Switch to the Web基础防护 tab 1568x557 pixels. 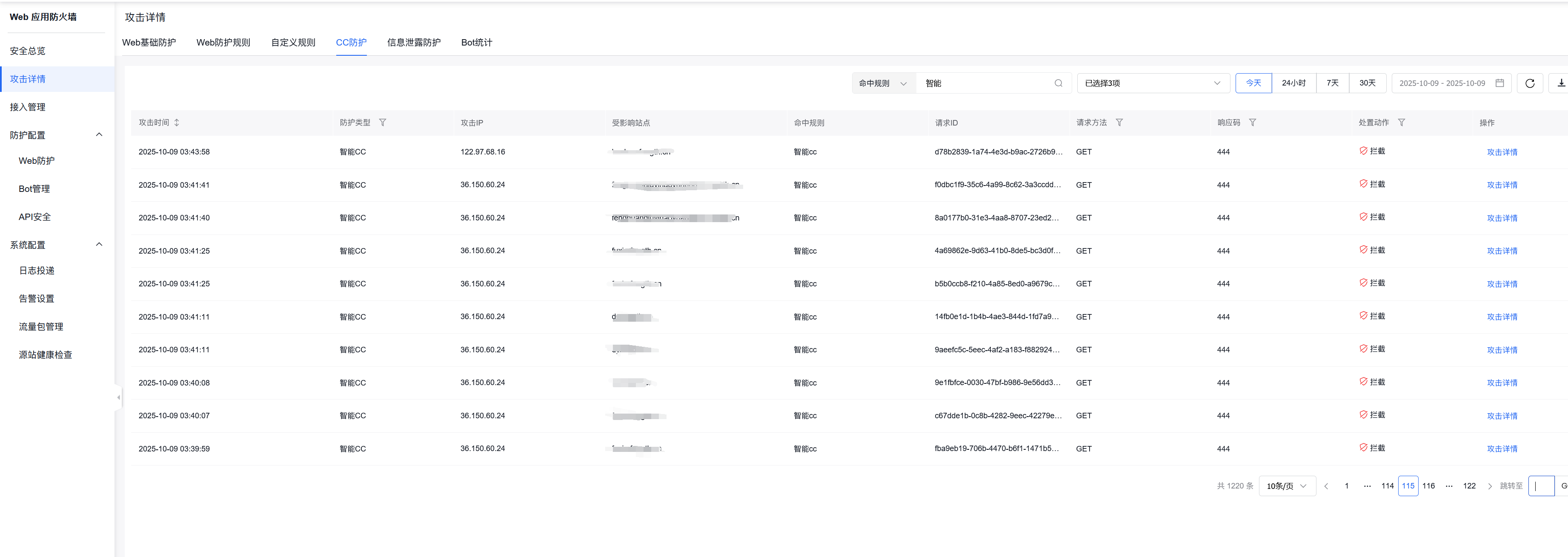pyautogui.click(x=149, y=43)
